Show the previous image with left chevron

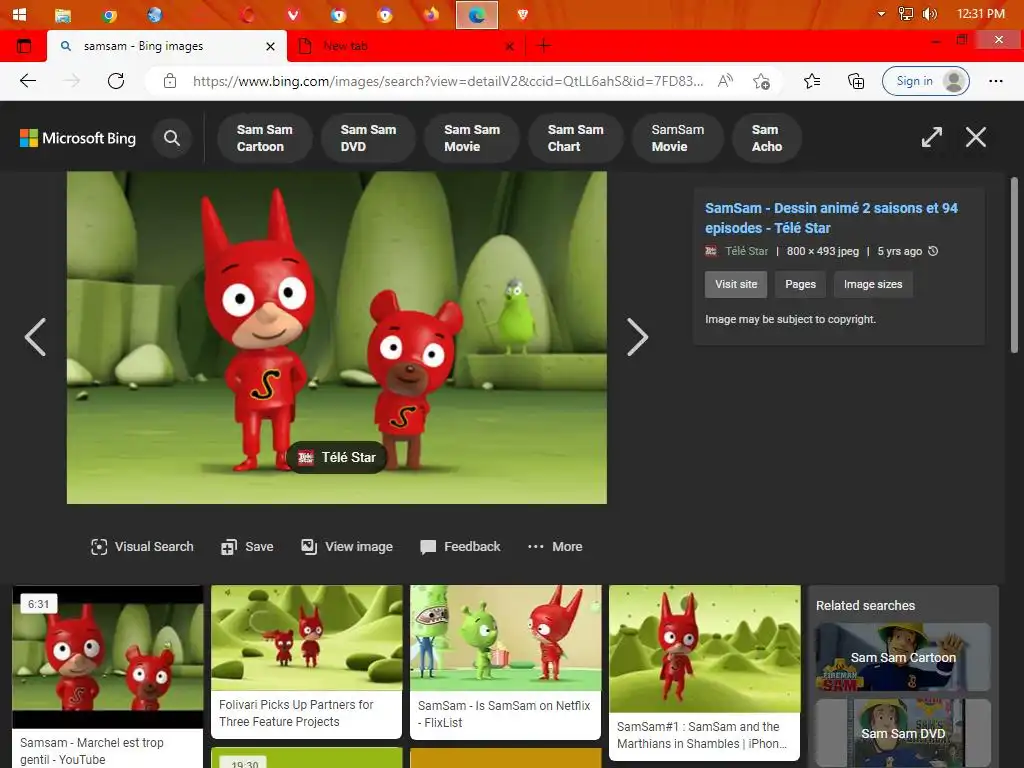click(35, 337)
